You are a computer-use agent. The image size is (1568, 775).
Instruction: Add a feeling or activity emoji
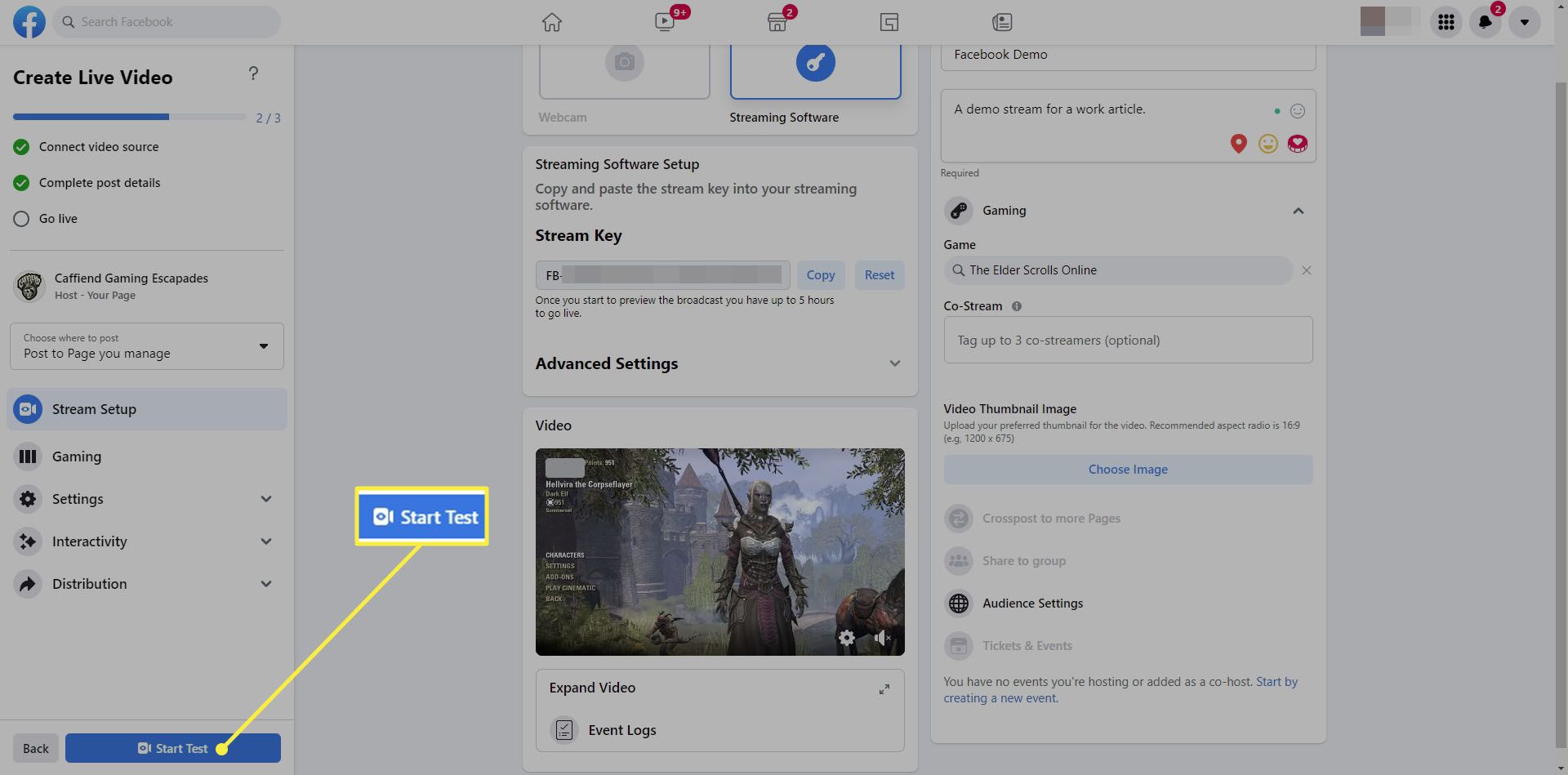[x=1268, y=144]
